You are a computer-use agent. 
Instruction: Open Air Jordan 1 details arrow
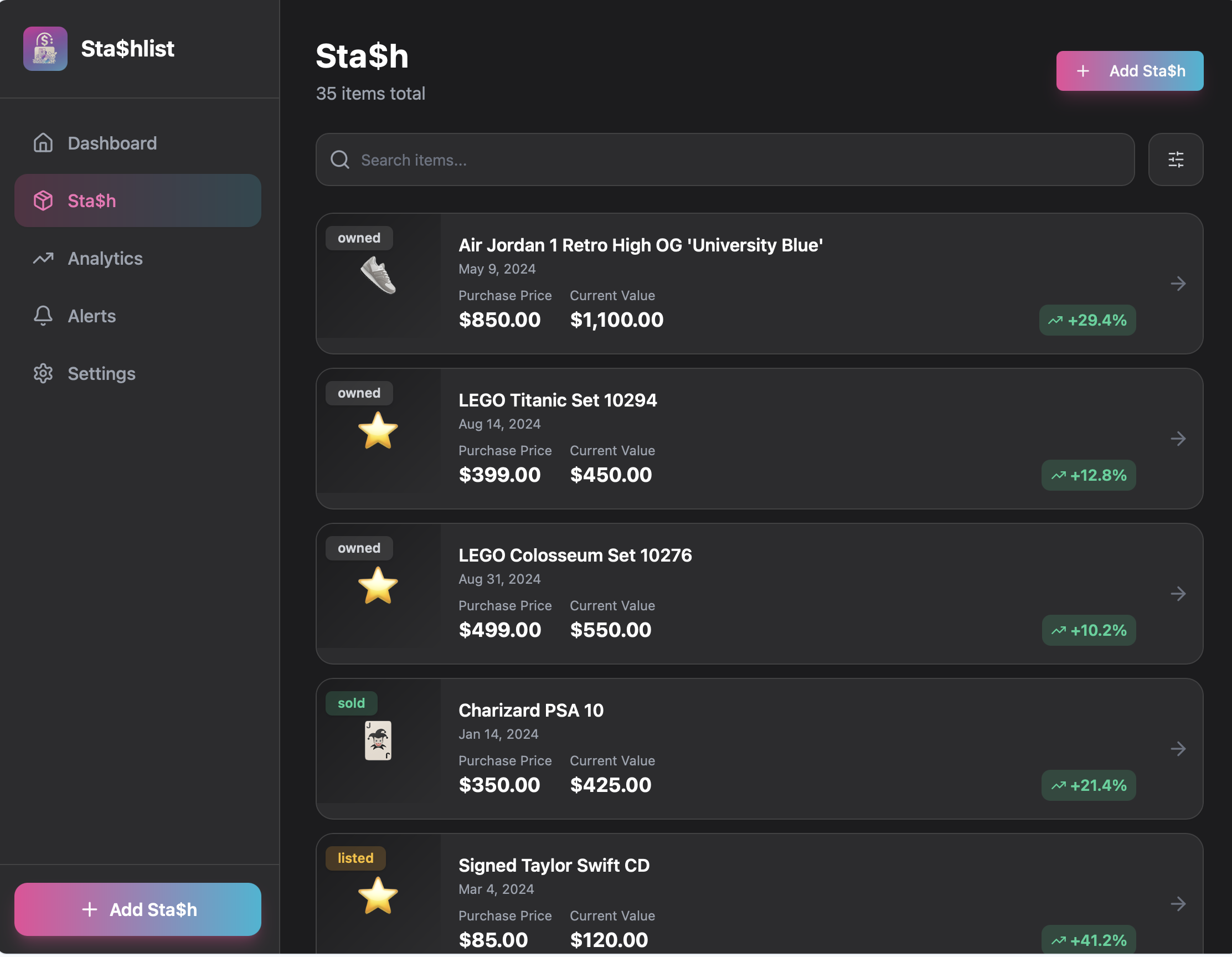coord(1178,284)
